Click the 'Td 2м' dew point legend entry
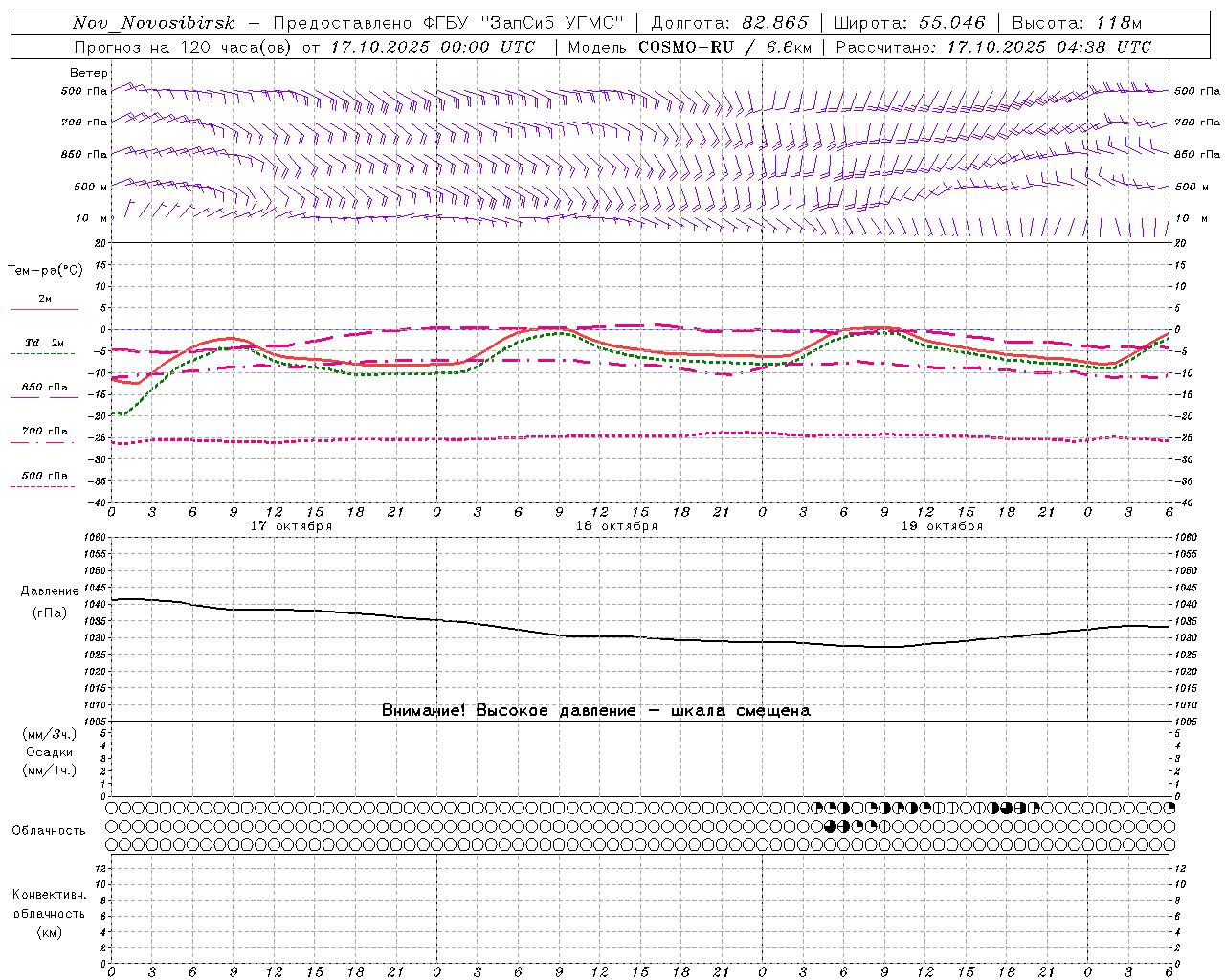Image resolution: width=1225 pixels, height=980 pixels. coord(45,342)
